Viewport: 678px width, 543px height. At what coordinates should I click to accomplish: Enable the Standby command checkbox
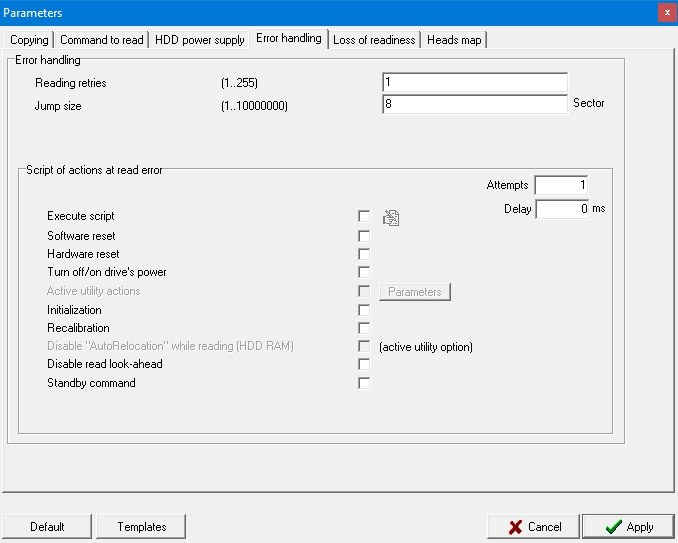pos(364,383)
